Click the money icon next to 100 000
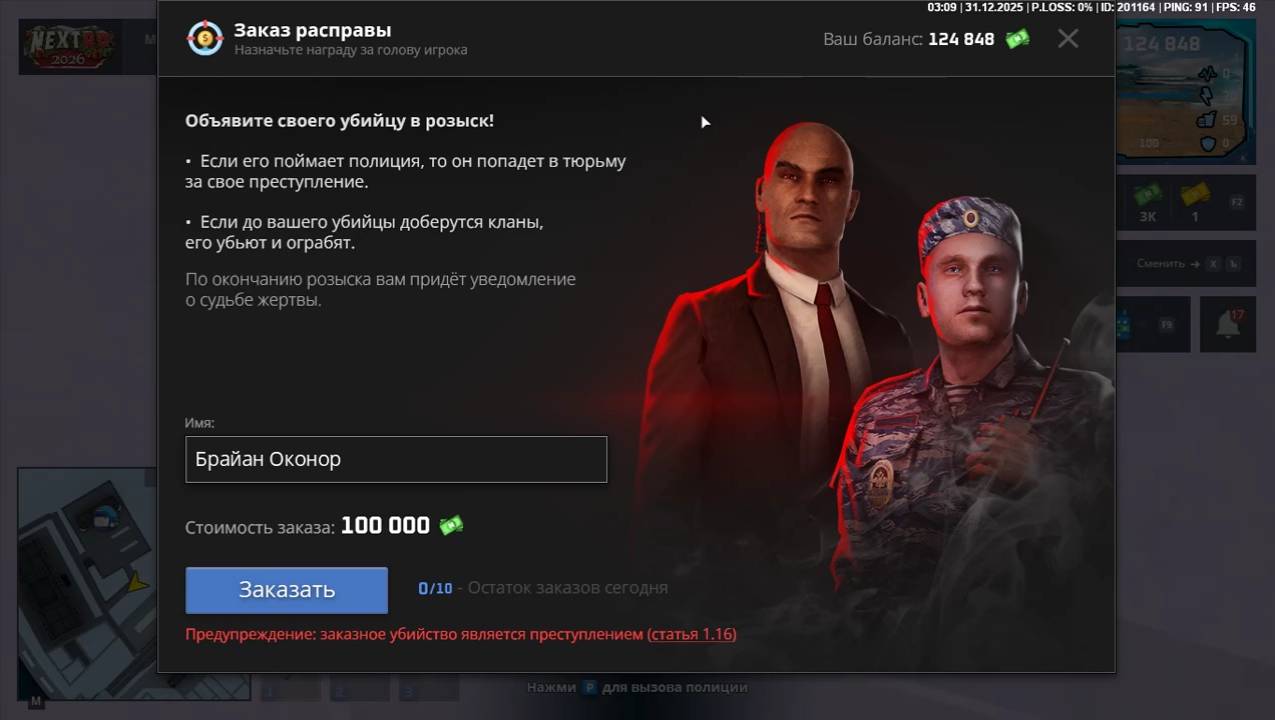Image resolution: width=1275 pixels, height=720 pixels. (451, 525)
